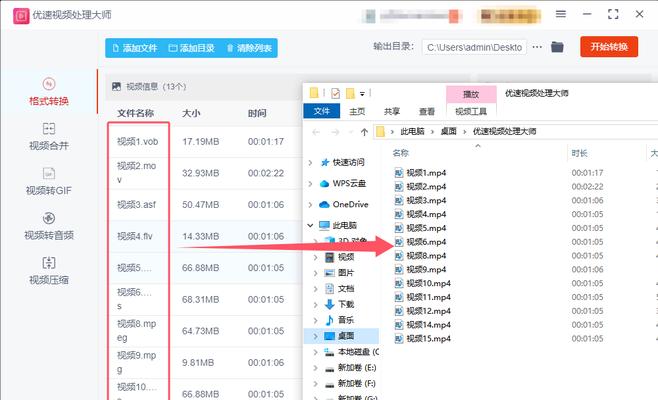Viewport: 658px width, 400px height.
Task: Click 桌面 in the address breadcrumb
Action: coord(448,131)
